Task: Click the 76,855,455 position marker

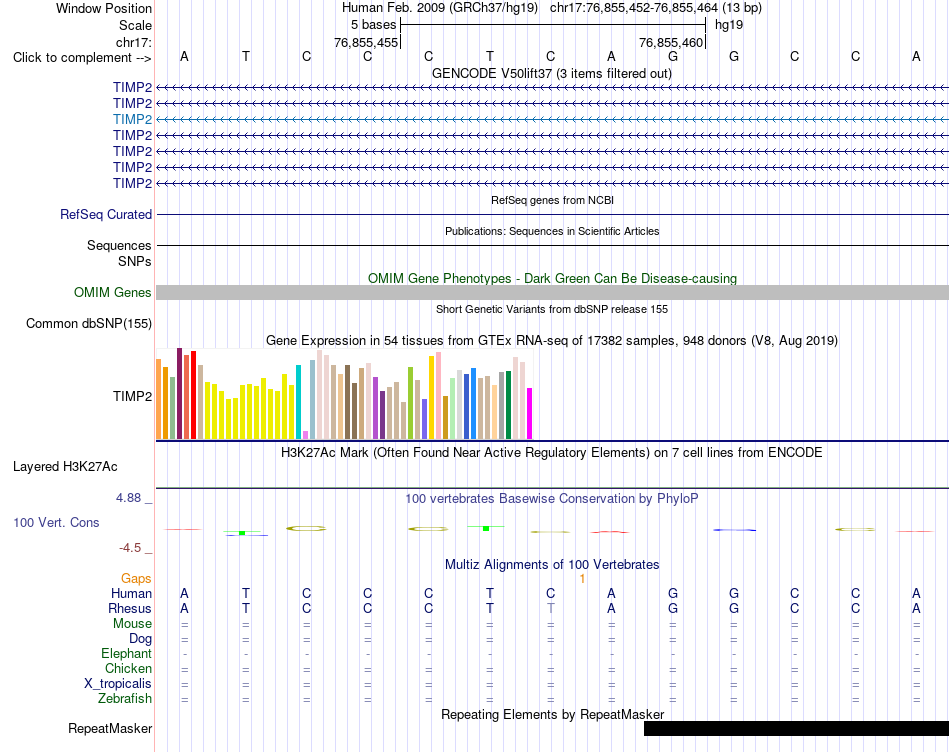Action: (366, 42)
